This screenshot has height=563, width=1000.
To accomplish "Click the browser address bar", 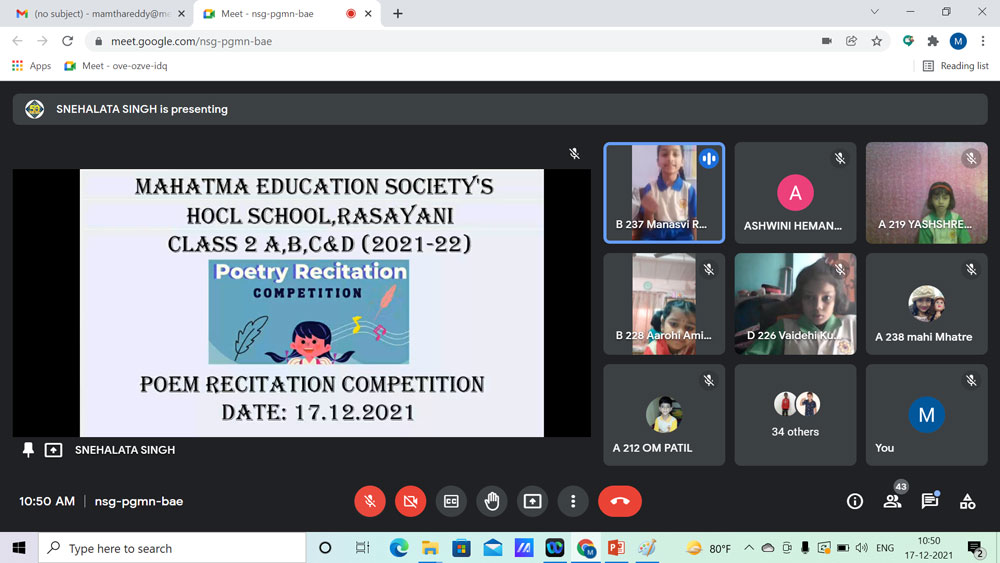I will [x=450, y=41].
